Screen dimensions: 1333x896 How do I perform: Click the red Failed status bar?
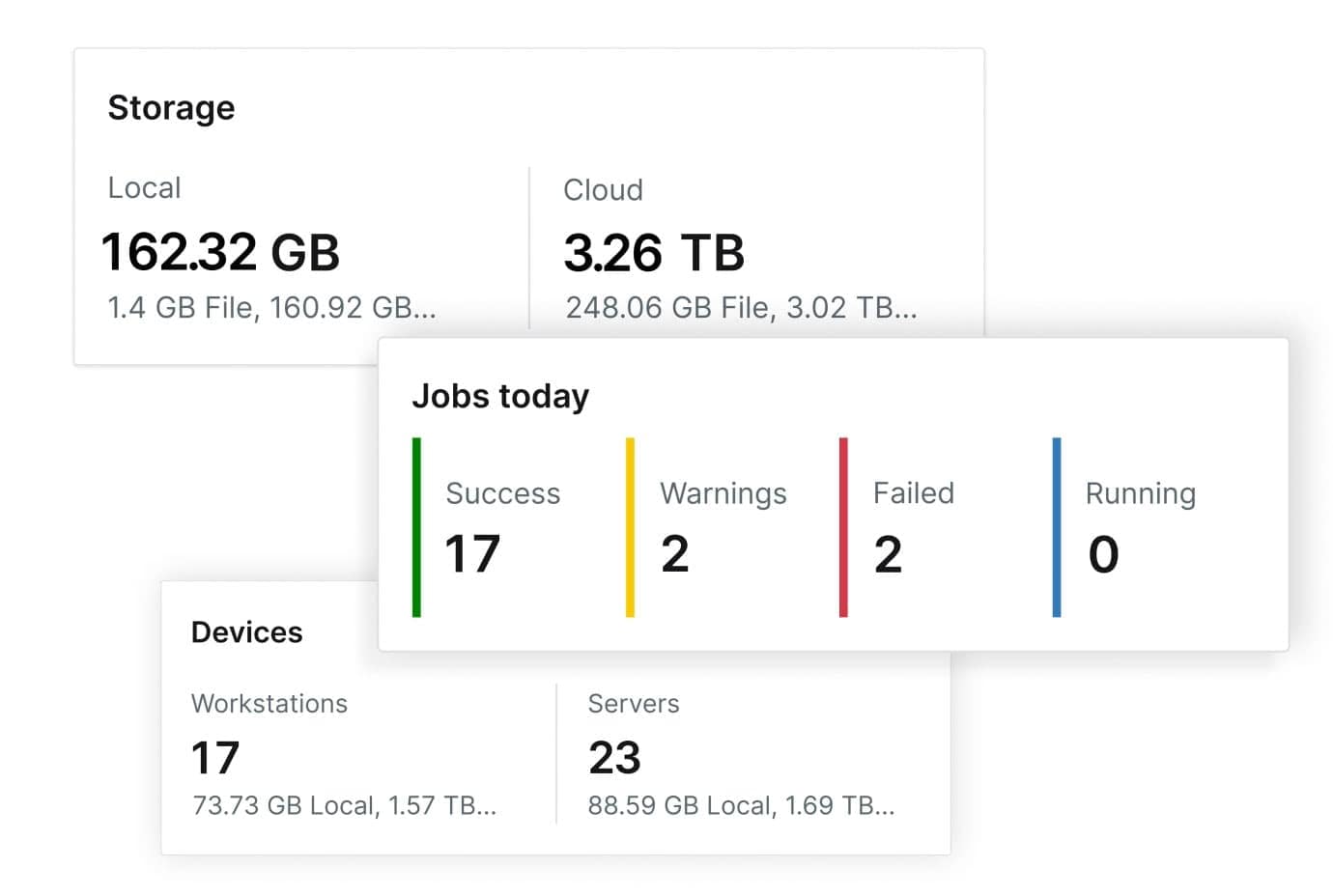[842, 526]
